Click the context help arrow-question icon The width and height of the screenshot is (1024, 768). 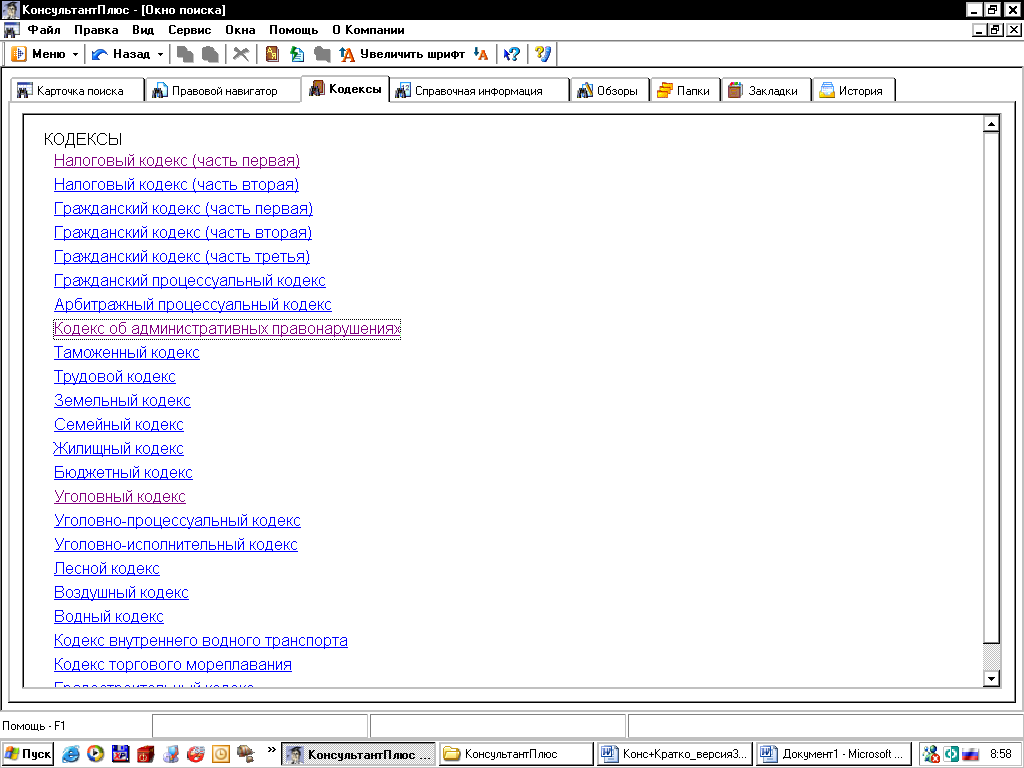point(512,54)
